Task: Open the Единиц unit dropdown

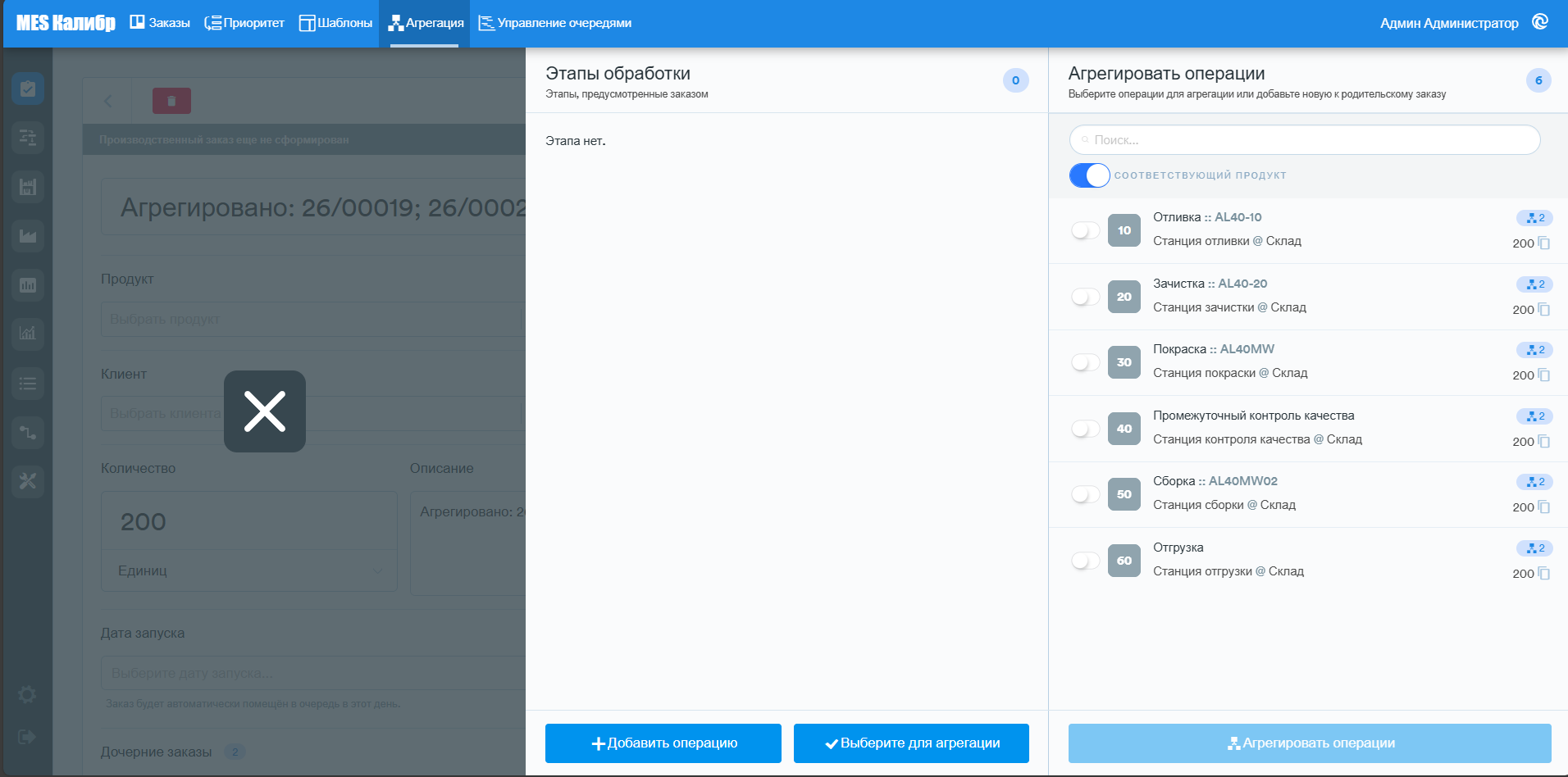Action: (x=249, y=570)
